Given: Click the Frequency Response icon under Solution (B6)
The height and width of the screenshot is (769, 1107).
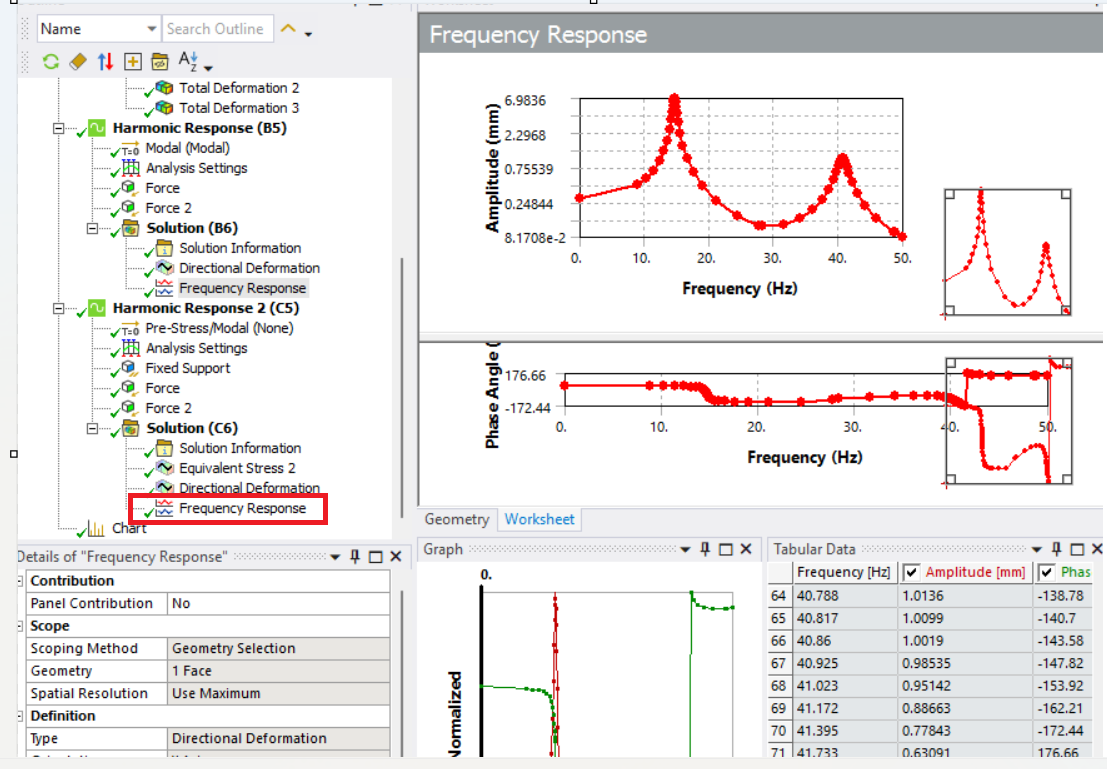Looking at the screenshot, I should coord(164,288).
